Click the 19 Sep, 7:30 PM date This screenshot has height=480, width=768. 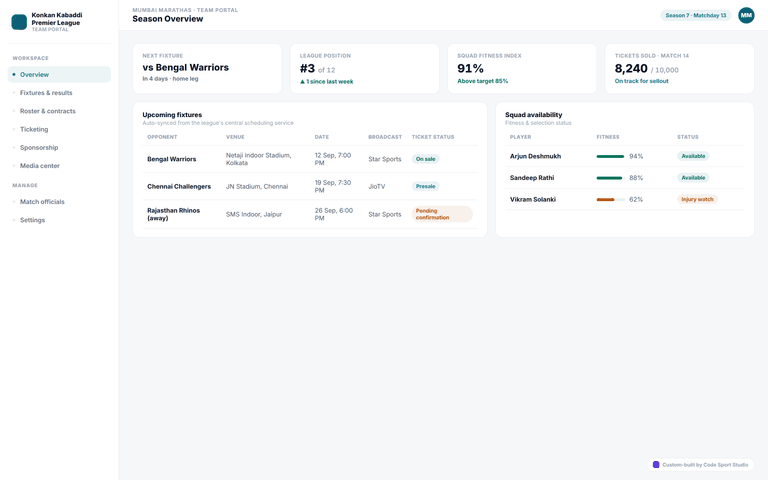point(333,186)
